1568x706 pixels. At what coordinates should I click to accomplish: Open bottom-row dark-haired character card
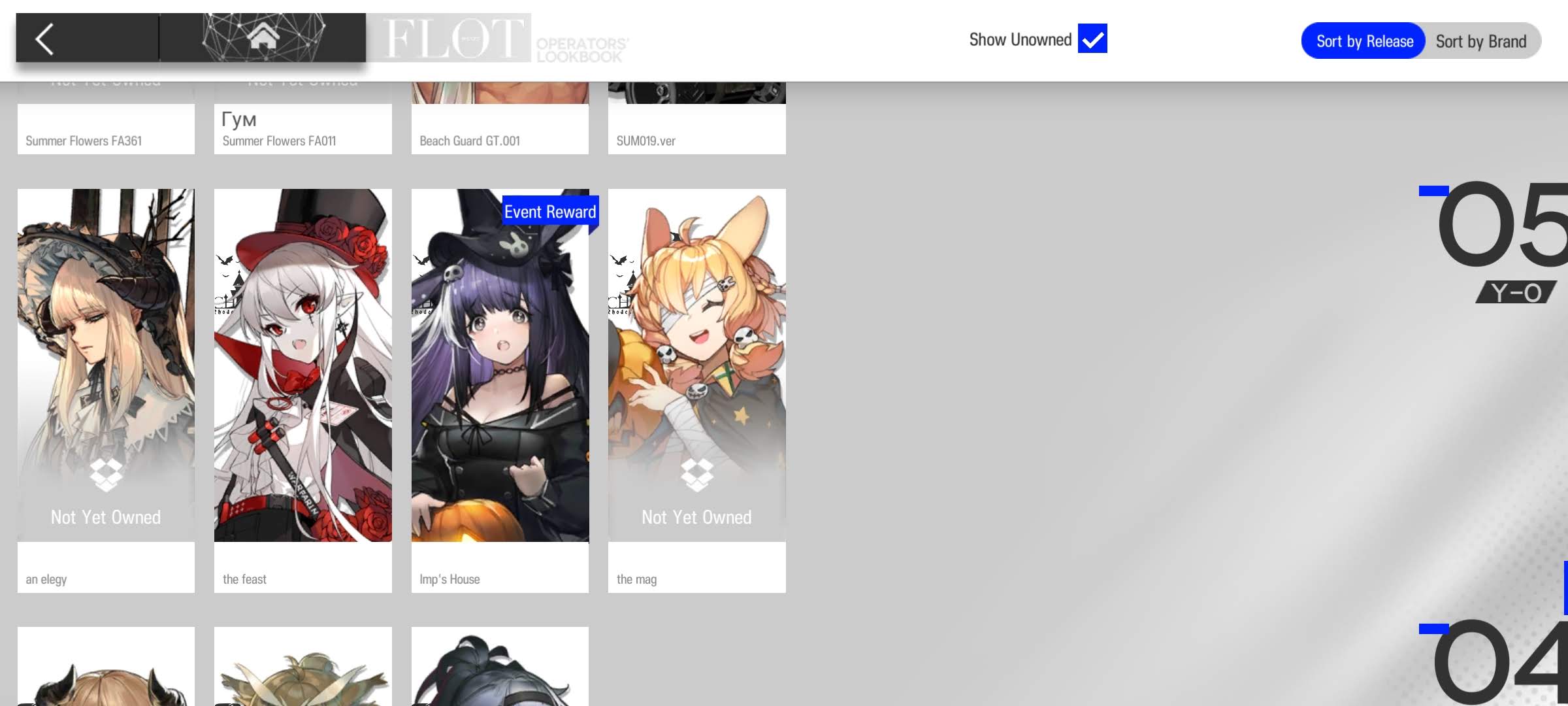click(500, 666)
